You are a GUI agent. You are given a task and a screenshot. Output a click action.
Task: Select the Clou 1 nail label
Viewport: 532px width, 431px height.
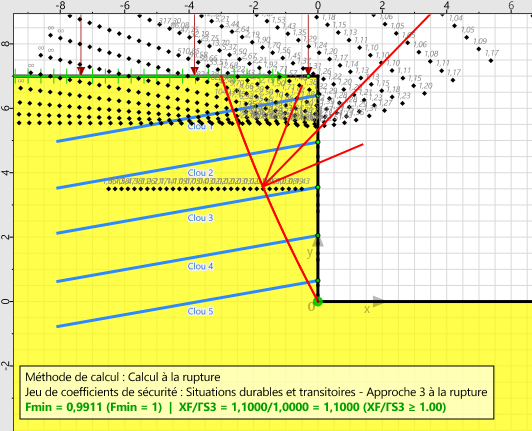point(200,127)
